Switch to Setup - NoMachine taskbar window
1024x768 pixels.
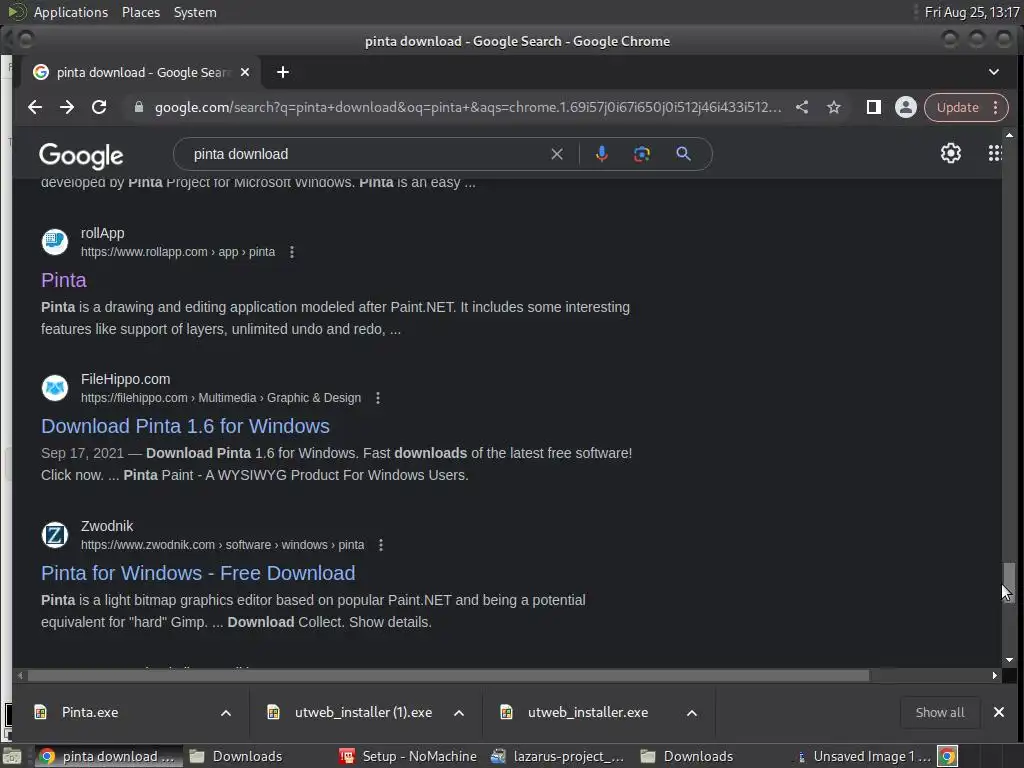[408, 756]
